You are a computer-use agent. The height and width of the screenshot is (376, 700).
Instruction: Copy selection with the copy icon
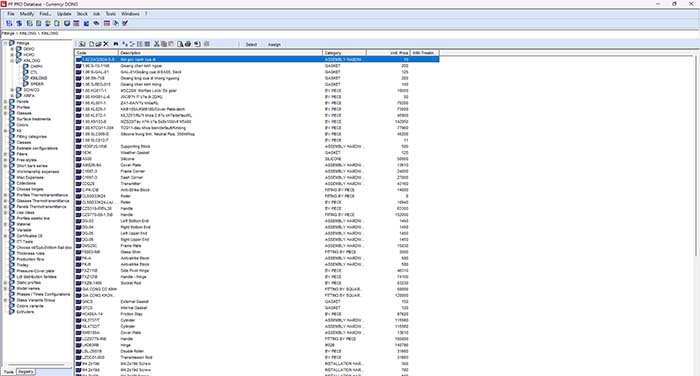(x=164, y=44)
